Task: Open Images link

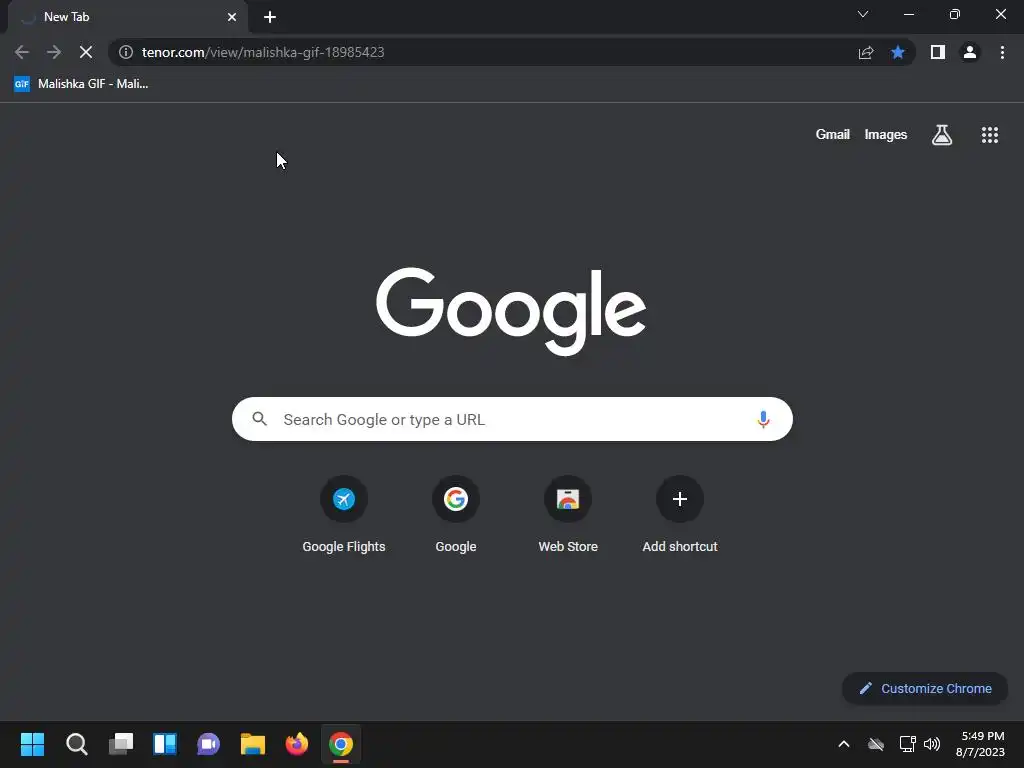Action: click(x=886, y=135)
